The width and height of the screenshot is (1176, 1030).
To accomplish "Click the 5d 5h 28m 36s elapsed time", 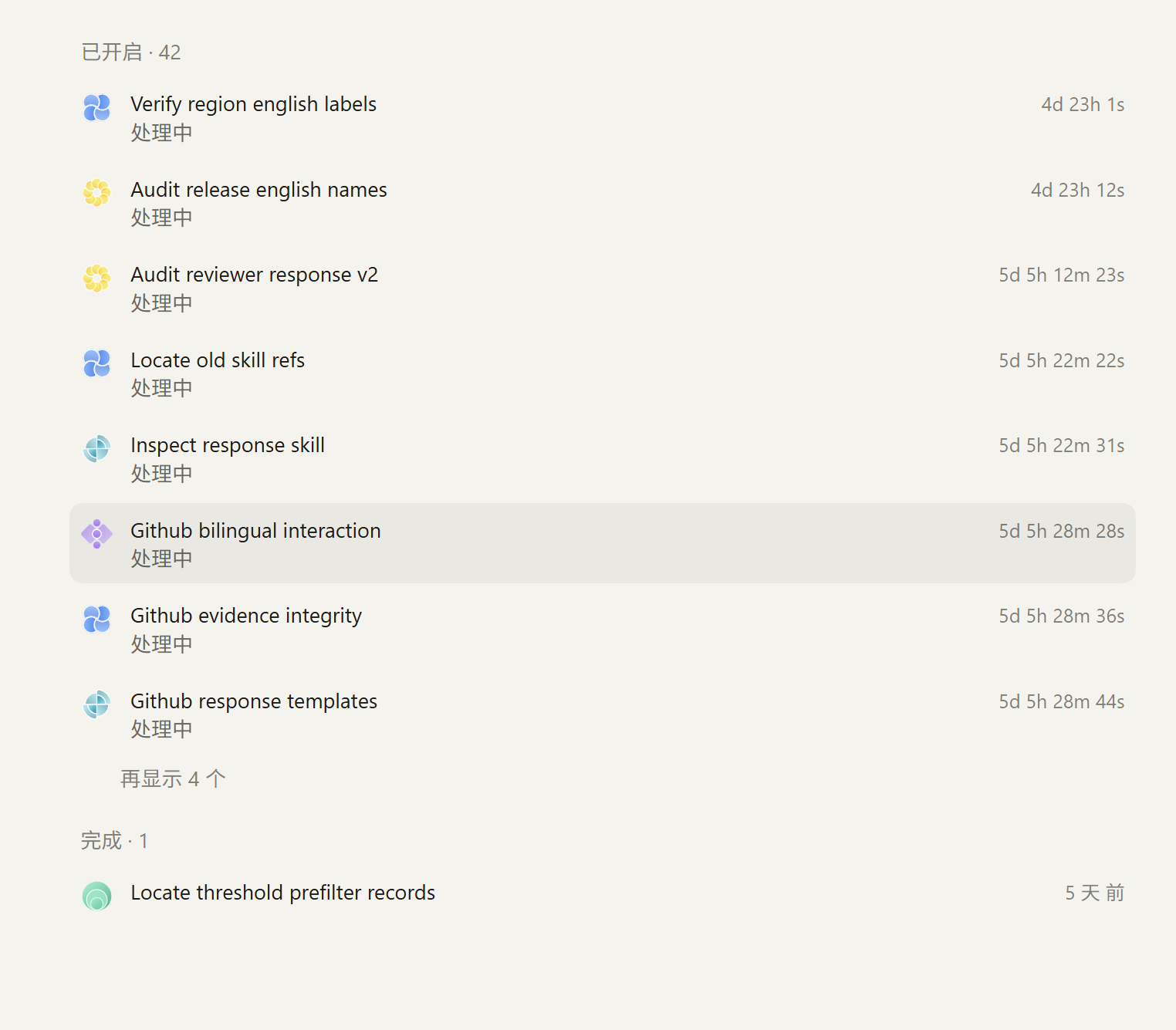I will point(1062,616).
